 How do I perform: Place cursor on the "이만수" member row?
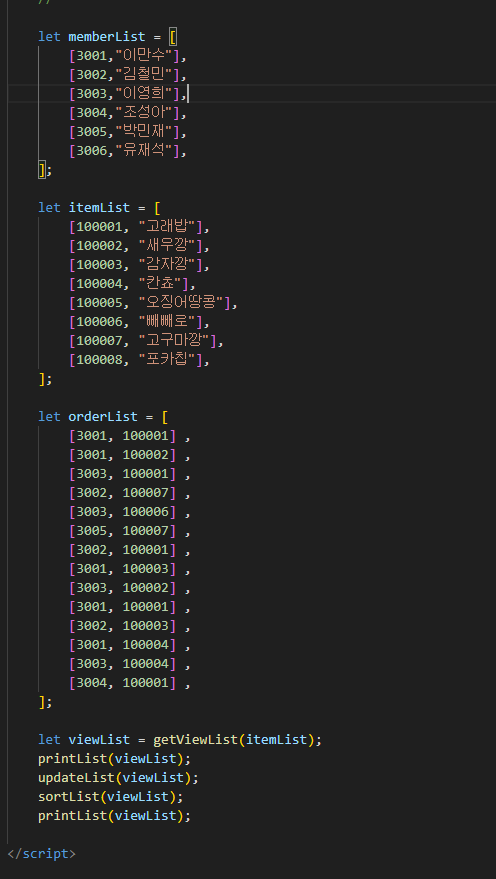pos(128,56)
